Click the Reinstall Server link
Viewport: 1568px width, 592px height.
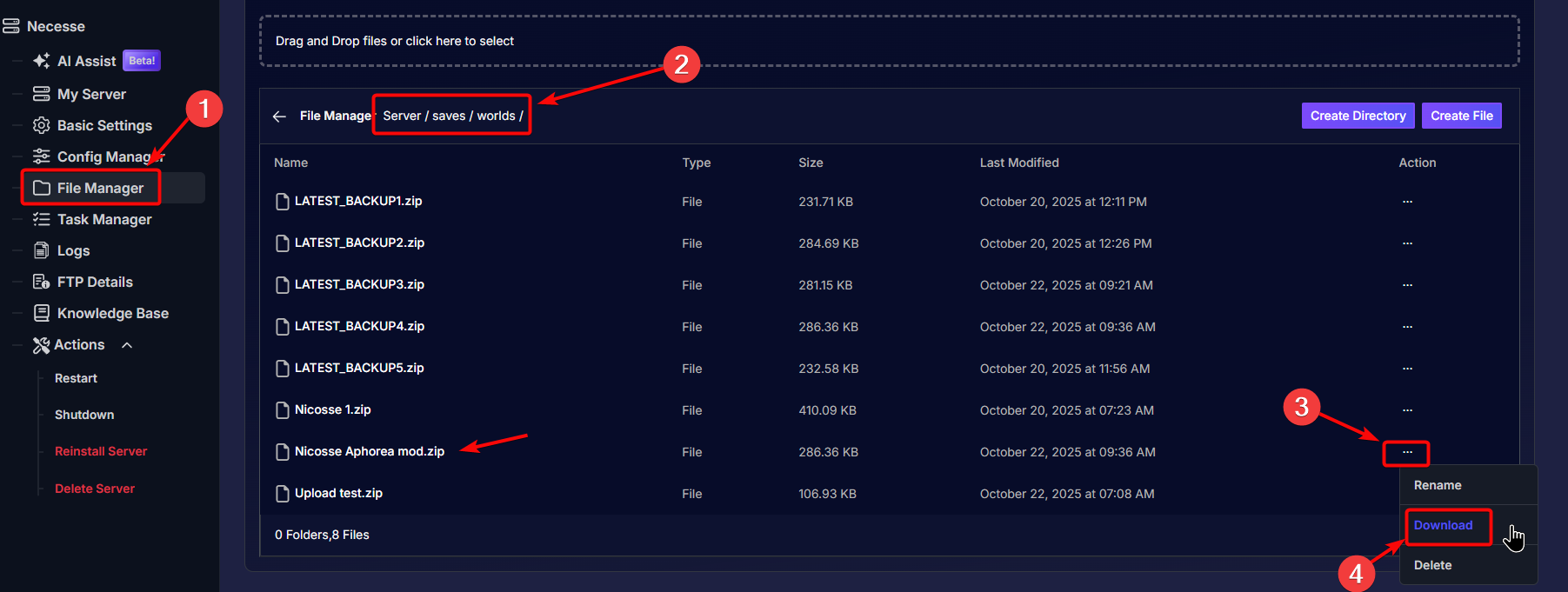coord(101,451)
